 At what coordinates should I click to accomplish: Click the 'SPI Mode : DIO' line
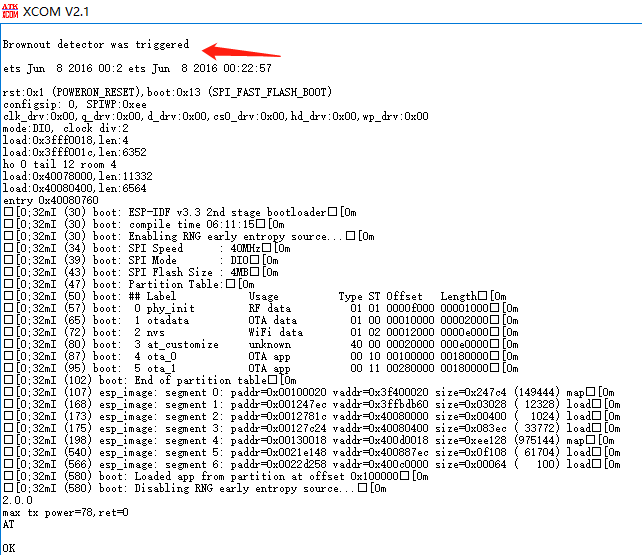(x=141, y=260)
